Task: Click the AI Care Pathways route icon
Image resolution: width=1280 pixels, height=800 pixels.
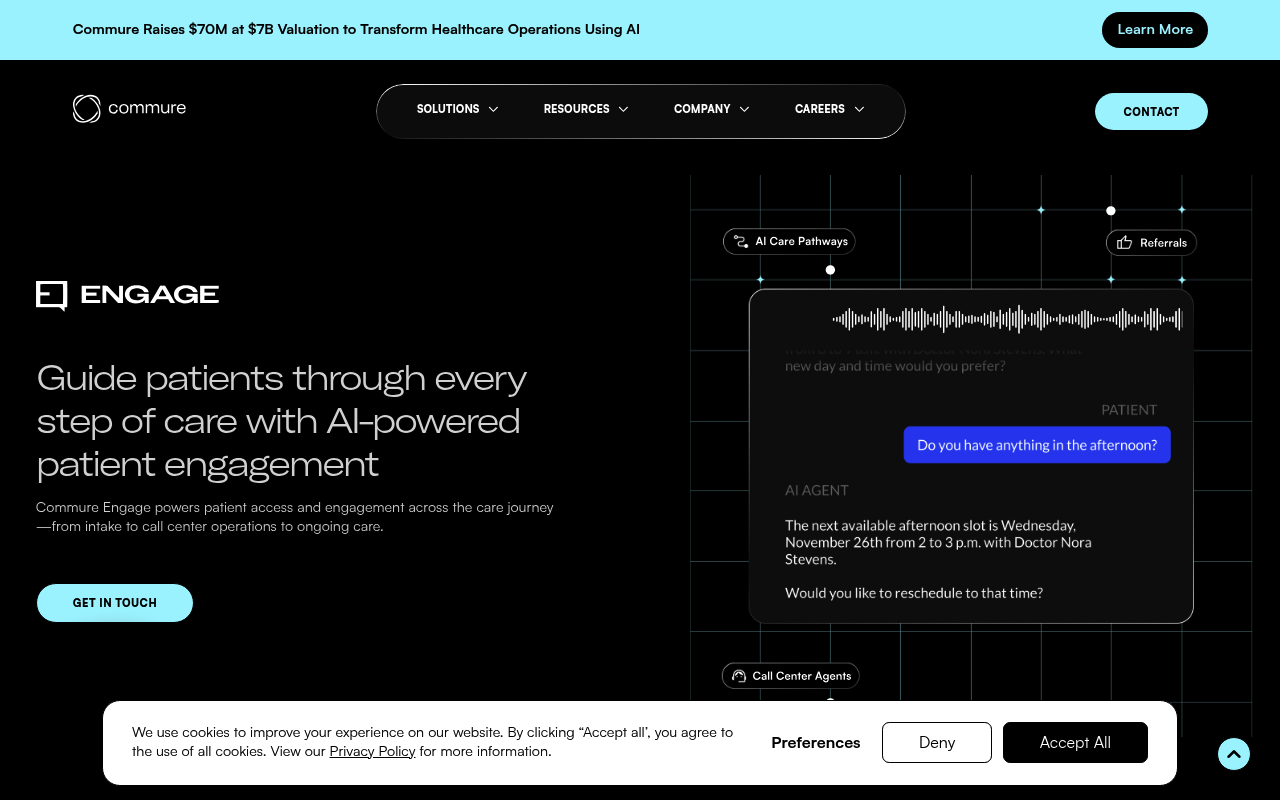Action: click(741, 241)
